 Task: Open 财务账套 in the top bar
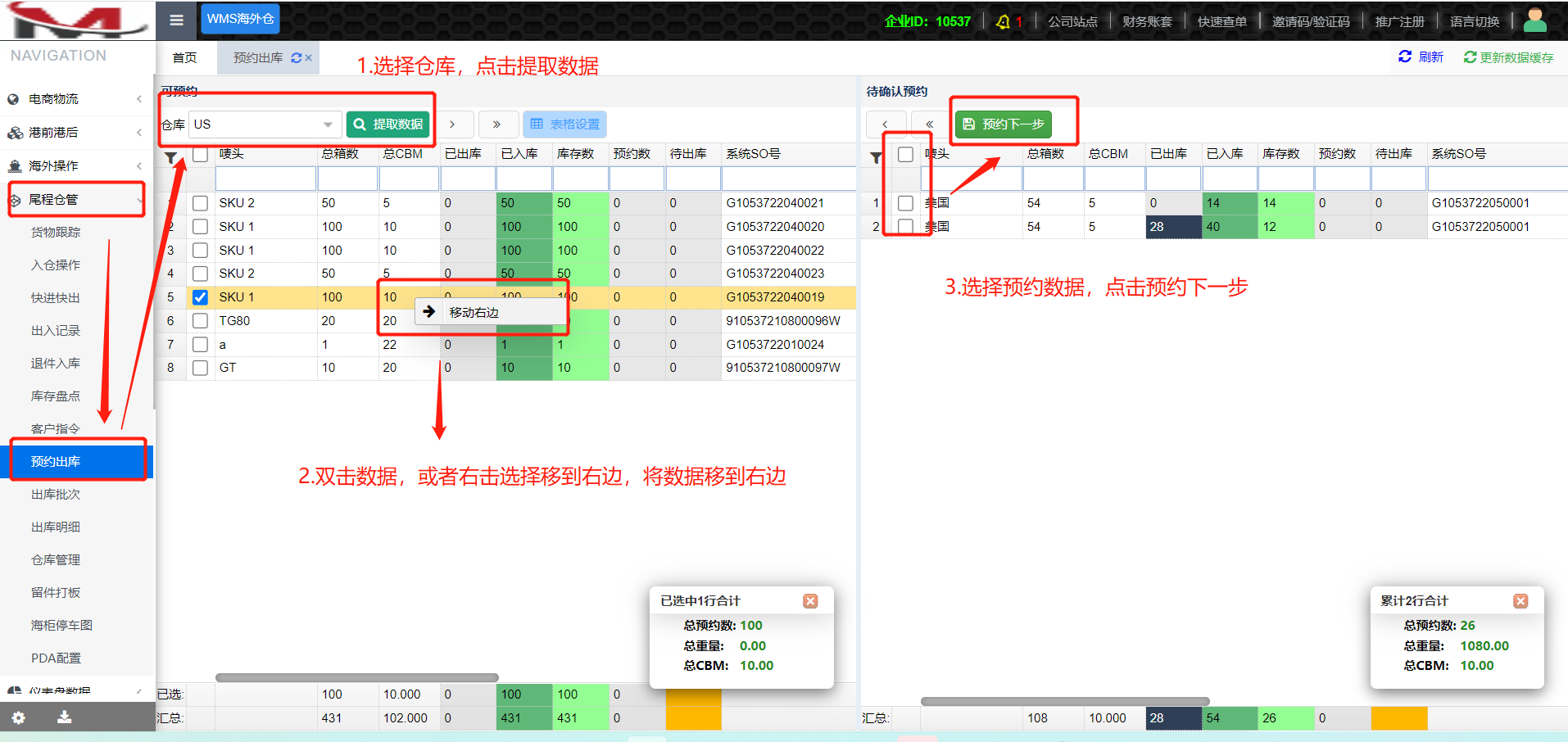pos(1148,22)
